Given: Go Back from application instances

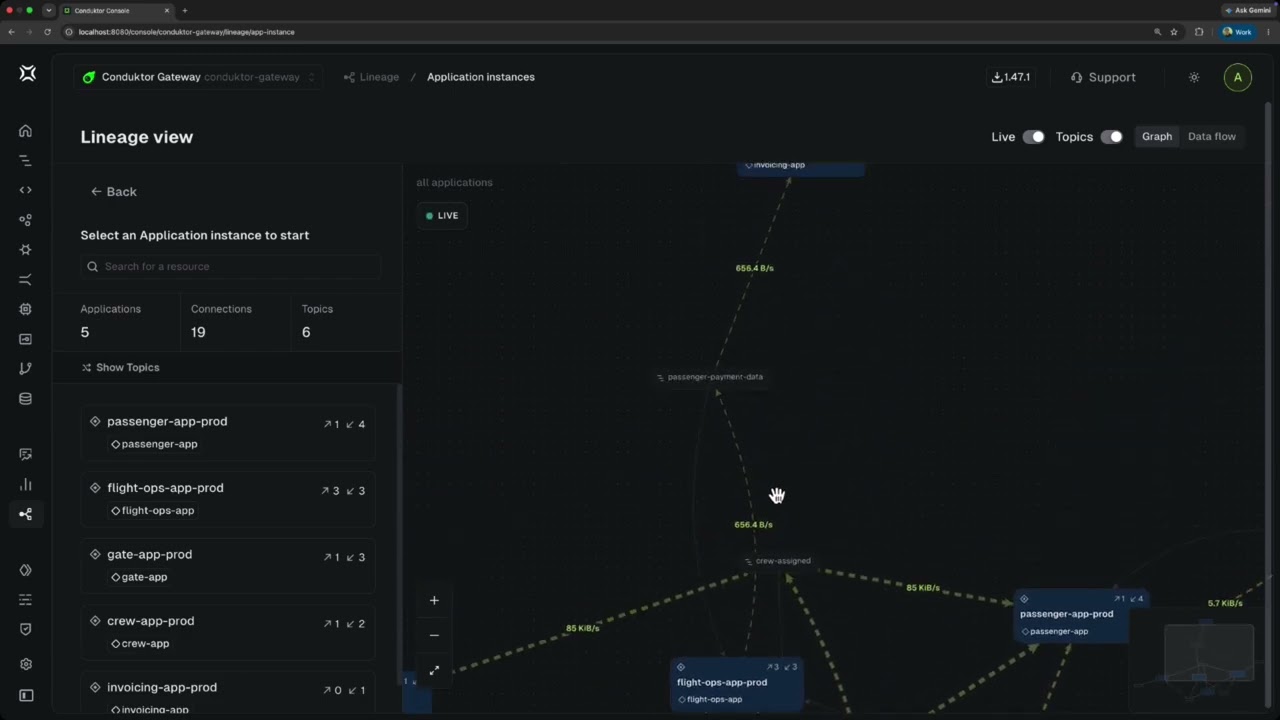Looking at the screenshot, I should (x=113, y=191).
